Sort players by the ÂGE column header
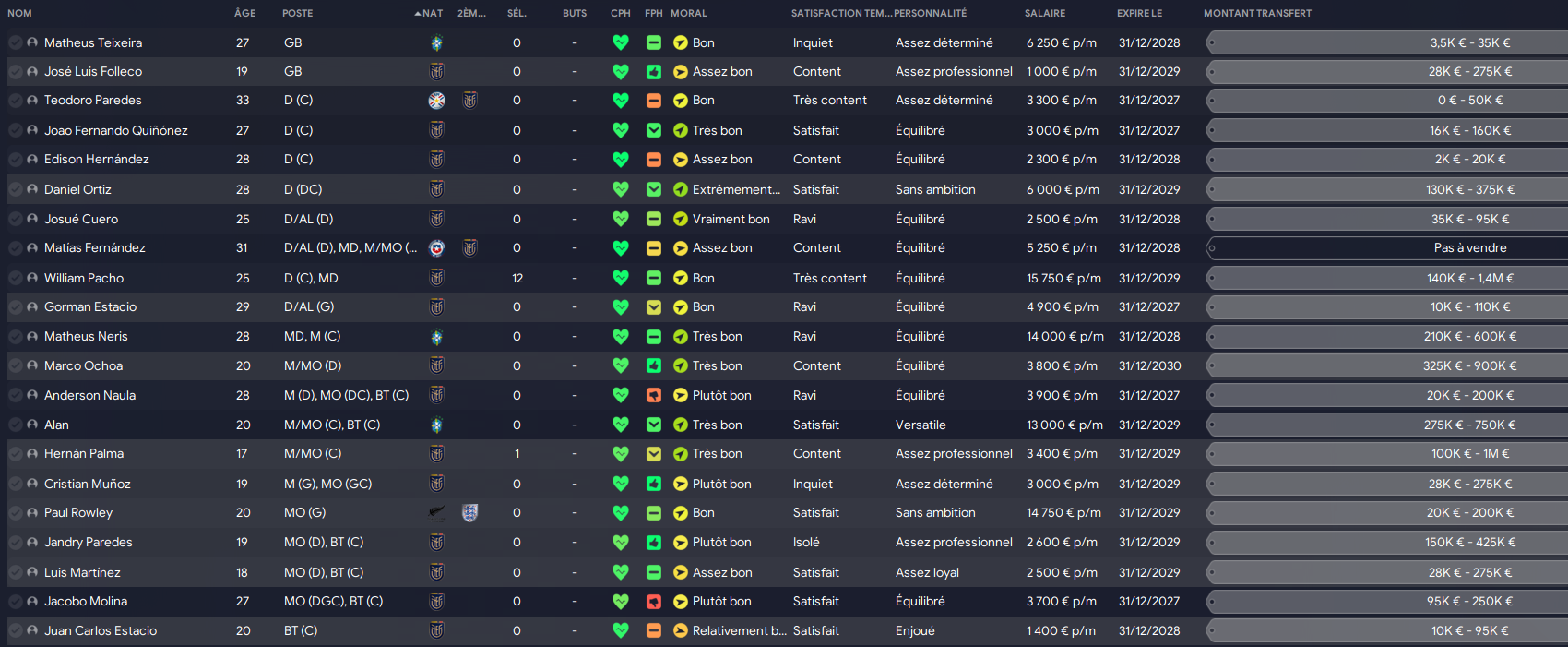 click(x=245, y=13)
